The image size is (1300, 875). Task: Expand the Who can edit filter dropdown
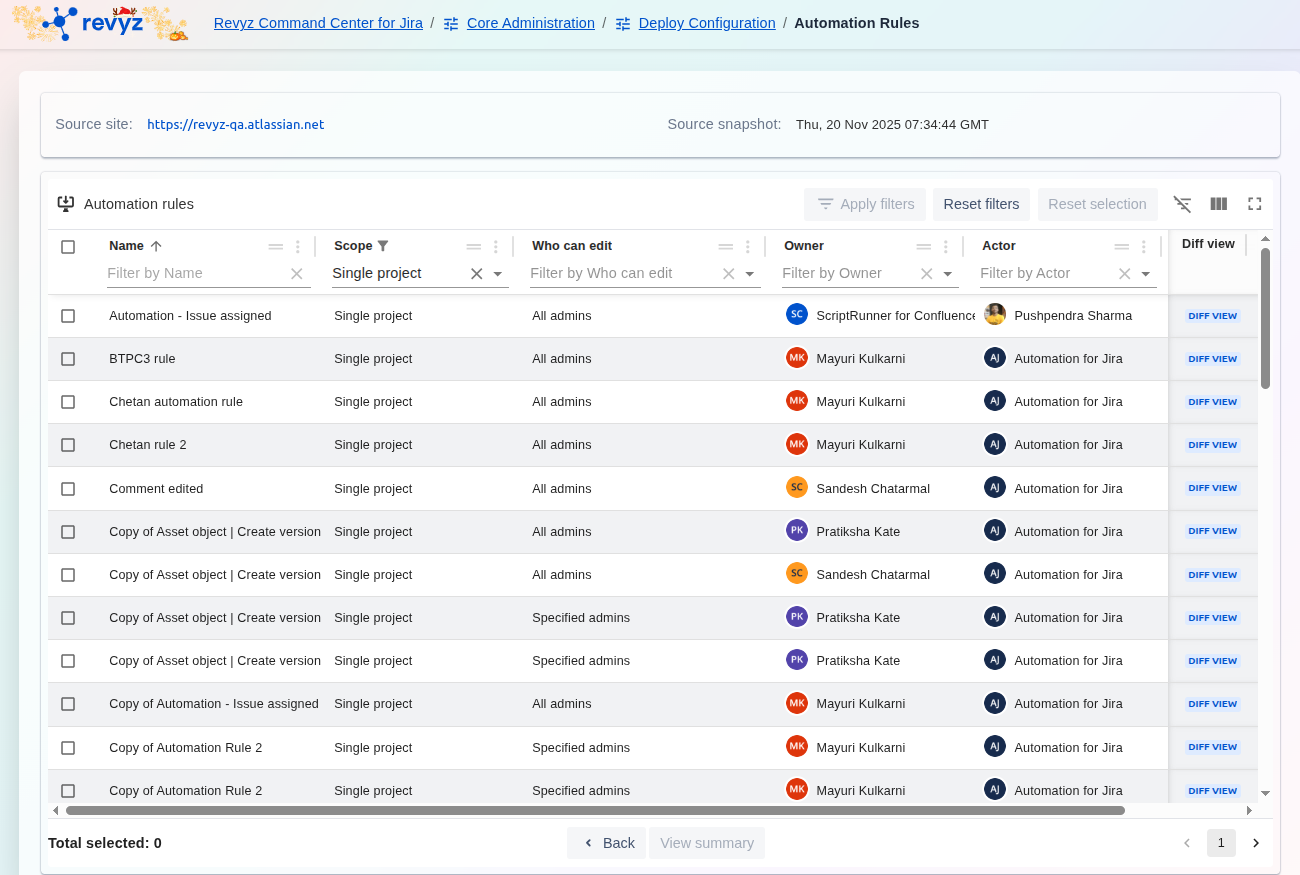750,274
